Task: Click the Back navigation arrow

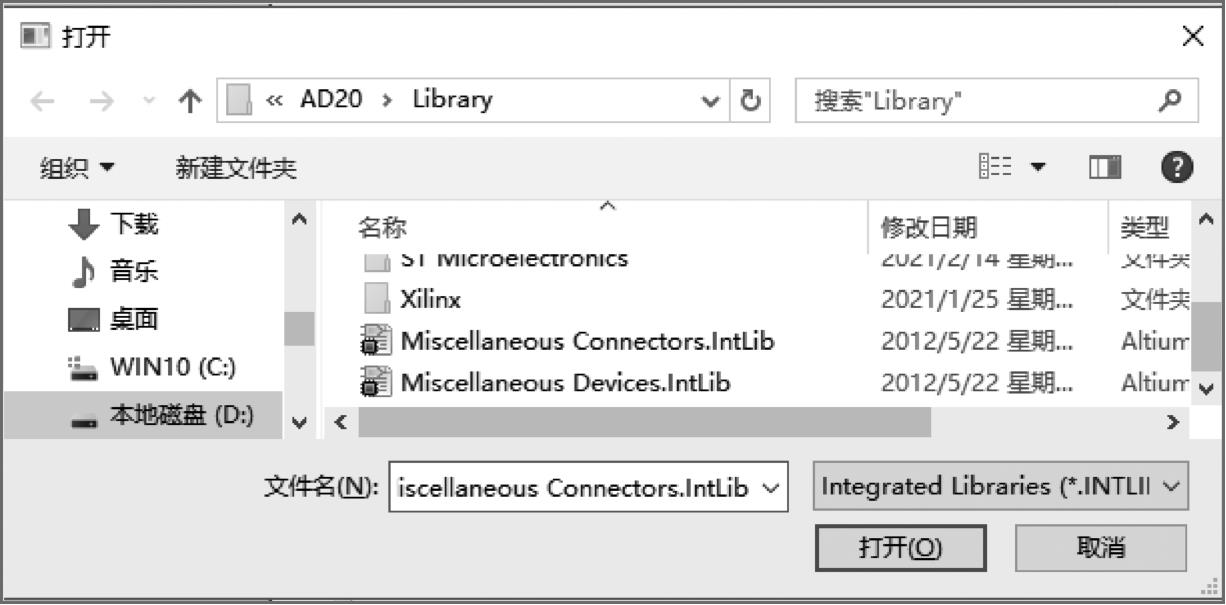Action: (x=43, y=101)
